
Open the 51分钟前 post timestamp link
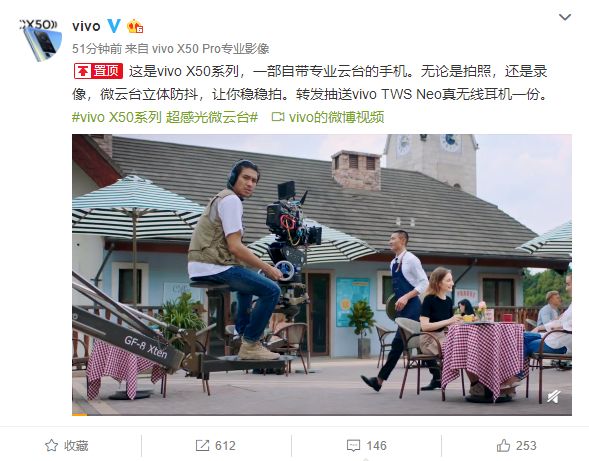pos(97,48)
